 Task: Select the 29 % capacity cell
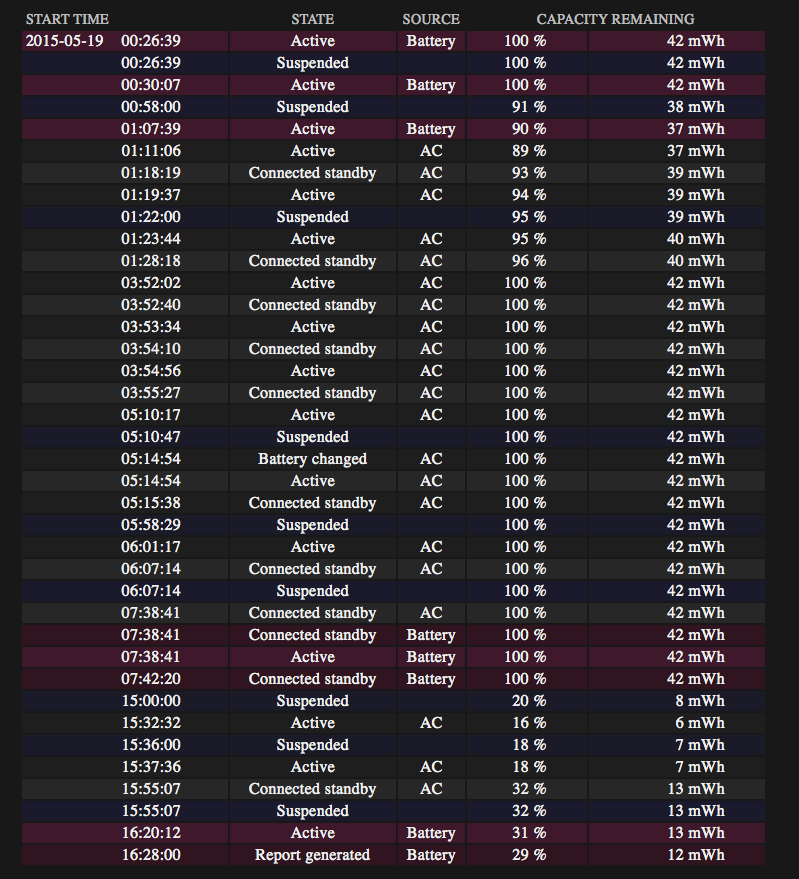(528, 855)
